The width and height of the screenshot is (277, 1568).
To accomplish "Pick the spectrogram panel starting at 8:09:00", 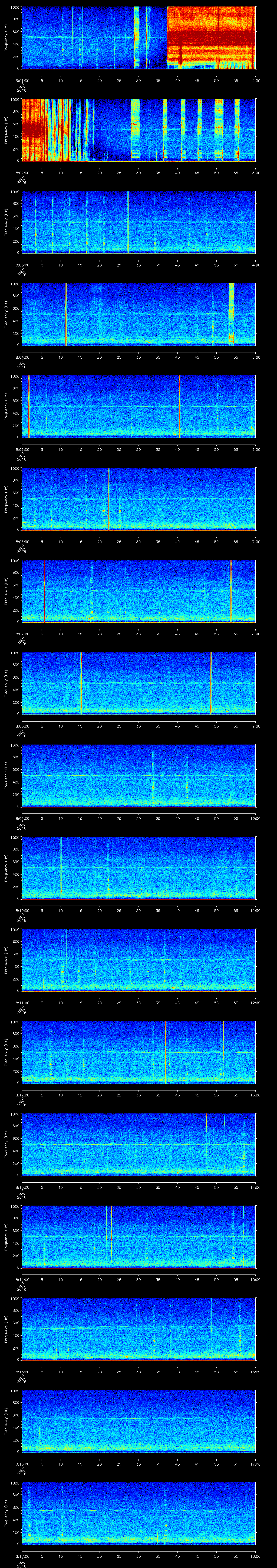I will tap(139, 775).
